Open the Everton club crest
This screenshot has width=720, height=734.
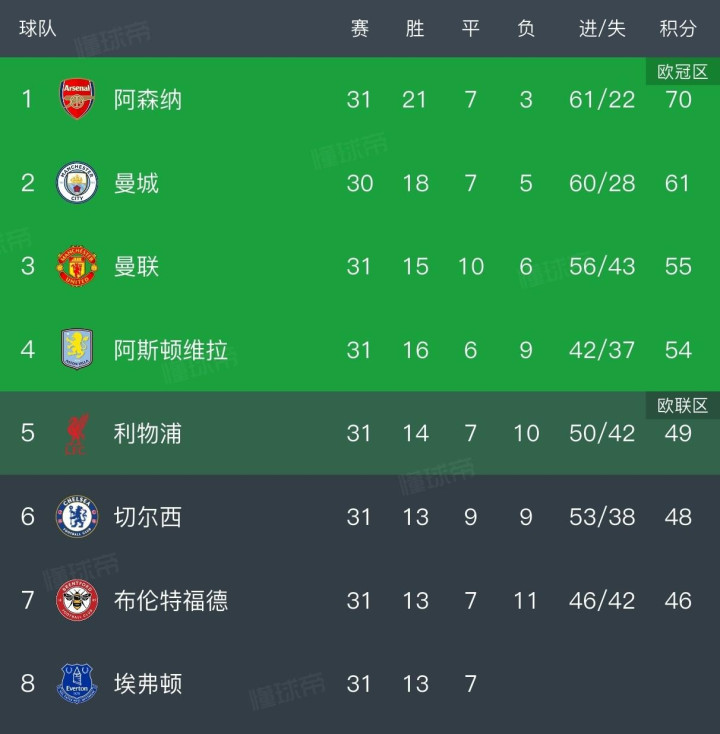(77, 684)
